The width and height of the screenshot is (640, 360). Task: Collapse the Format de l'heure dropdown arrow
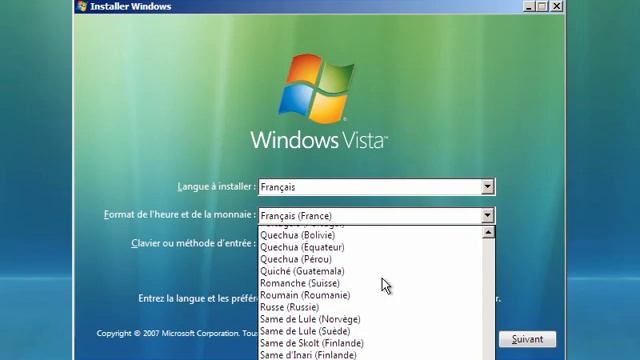point(487,216)
